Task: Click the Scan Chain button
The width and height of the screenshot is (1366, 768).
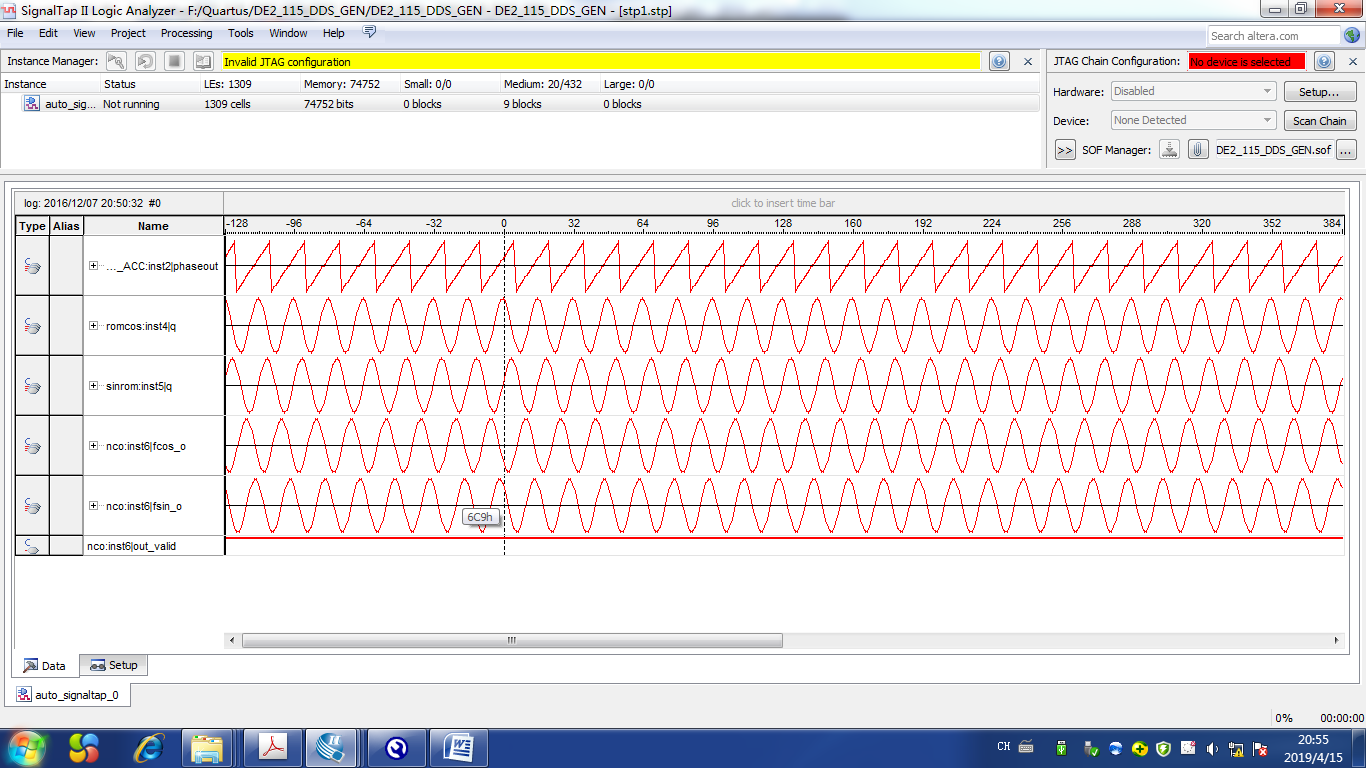Action: 1319,120
